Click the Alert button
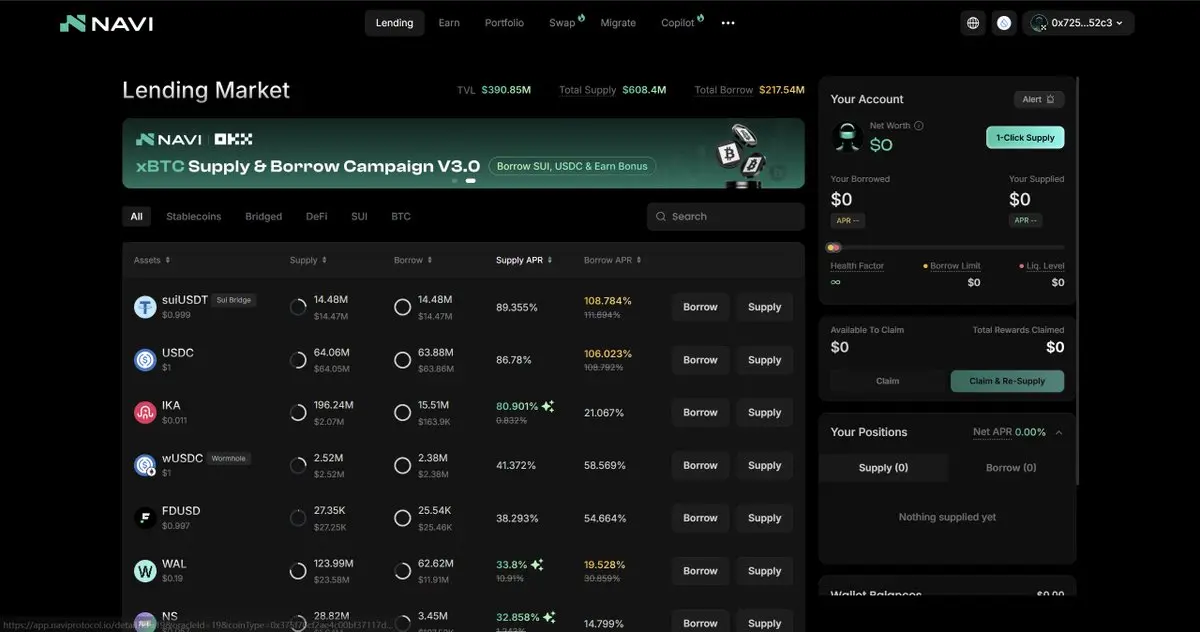This screenshot has height=632, width=1200. pyautogui.click(x=1039, y=99)
